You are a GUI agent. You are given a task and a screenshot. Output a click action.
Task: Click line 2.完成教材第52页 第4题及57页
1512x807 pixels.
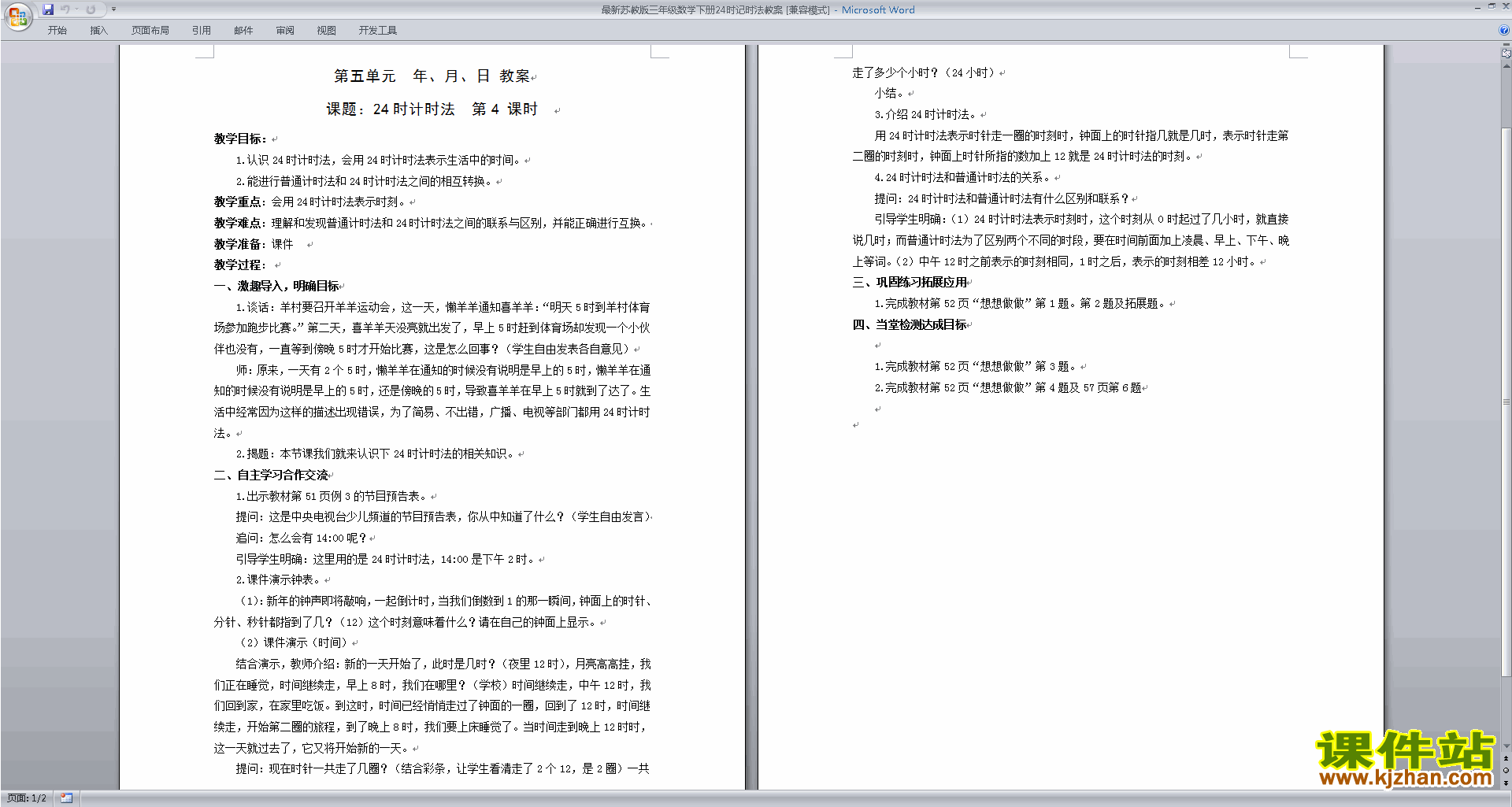(1008, 388)
